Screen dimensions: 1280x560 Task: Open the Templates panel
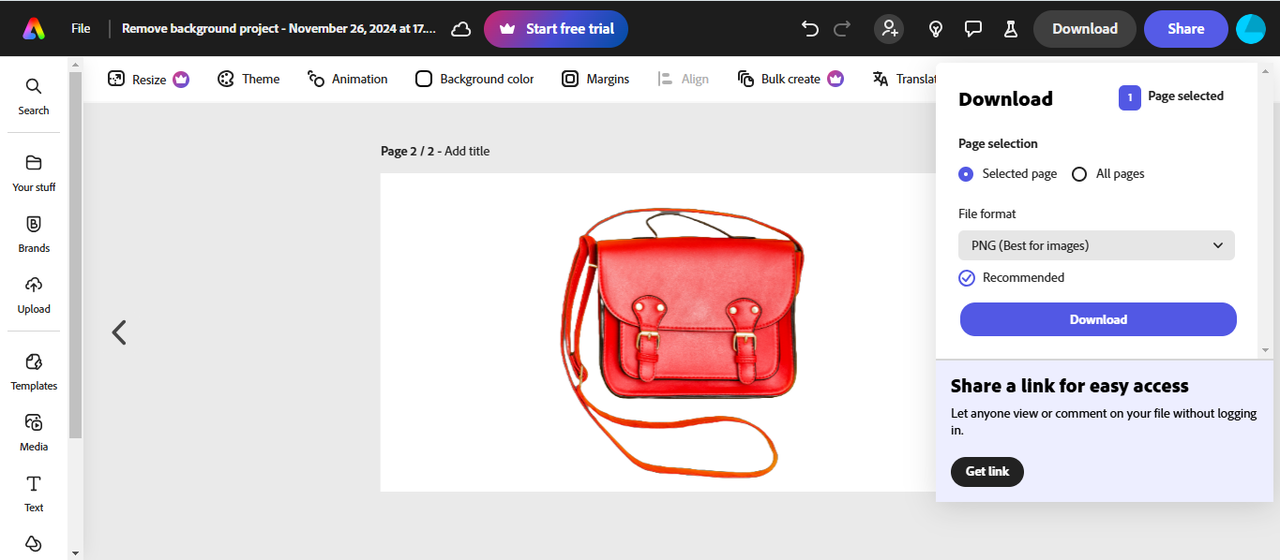[34, 372]
